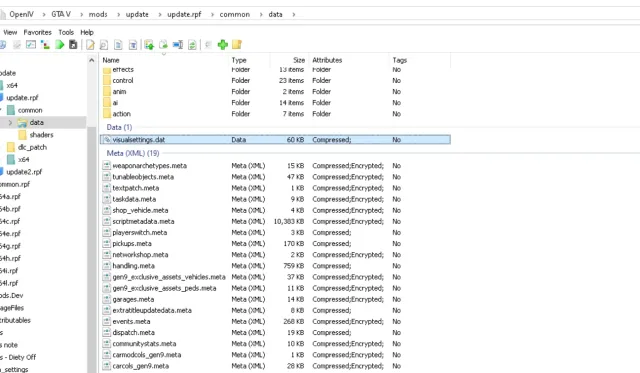Click the small window view toolbar icon

pyautogui.click(x=31, y=44)
